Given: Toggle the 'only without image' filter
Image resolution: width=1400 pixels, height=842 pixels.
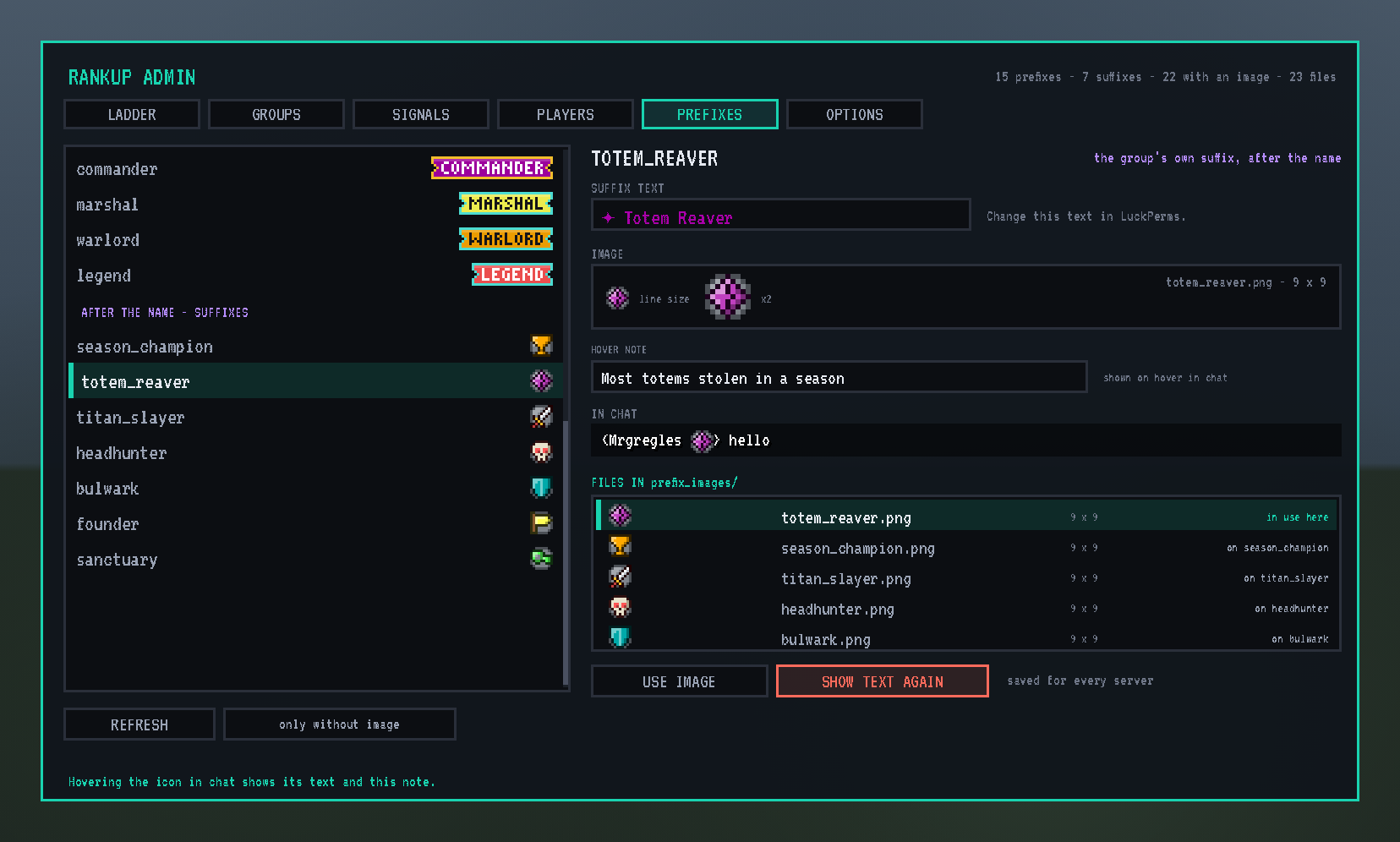Looking at the screenshot, I should point(340,724).
